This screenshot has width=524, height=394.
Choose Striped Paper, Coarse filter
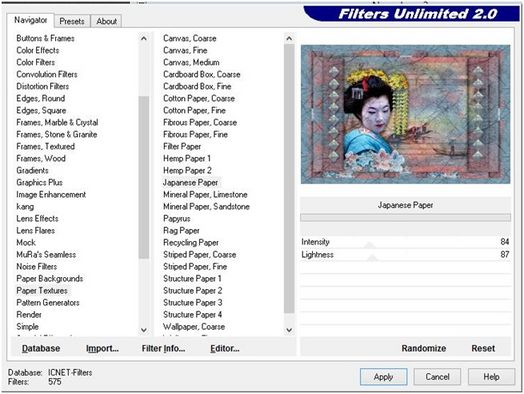(x=200, y=255)
